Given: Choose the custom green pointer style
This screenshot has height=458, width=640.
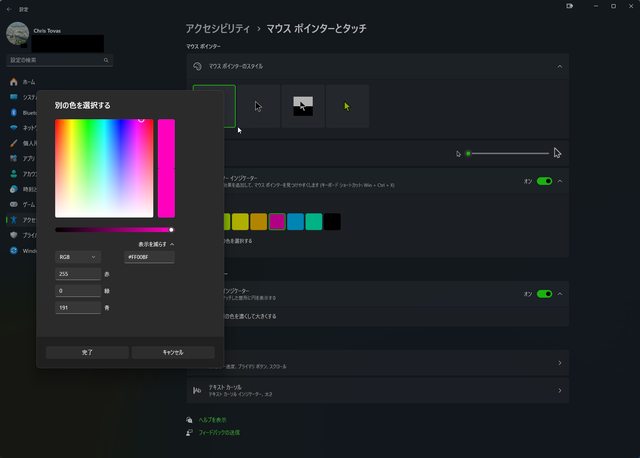Looking at the screenshot, I should (347, 106).
